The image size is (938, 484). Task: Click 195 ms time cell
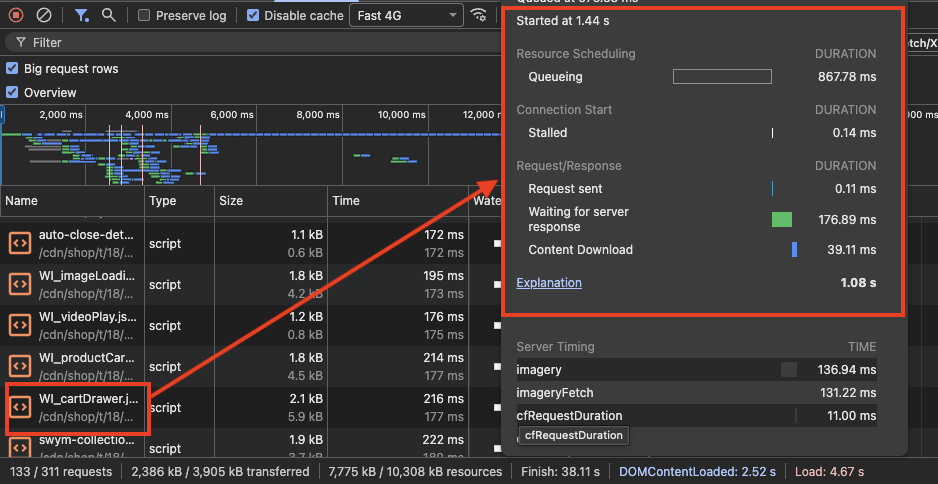pyautogui.click(x=443, y=276)
